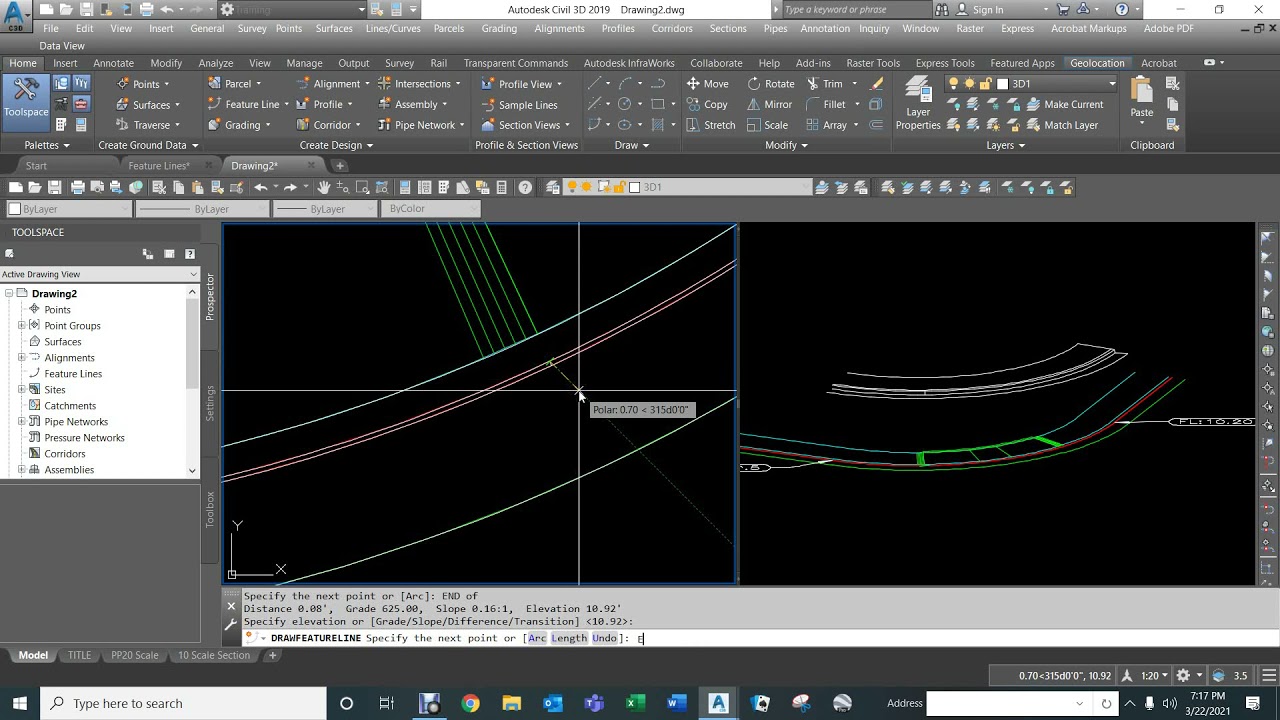1280x720 pixels.
Task: Collapse the Drawing2 tree root
Action: [8, 294]
